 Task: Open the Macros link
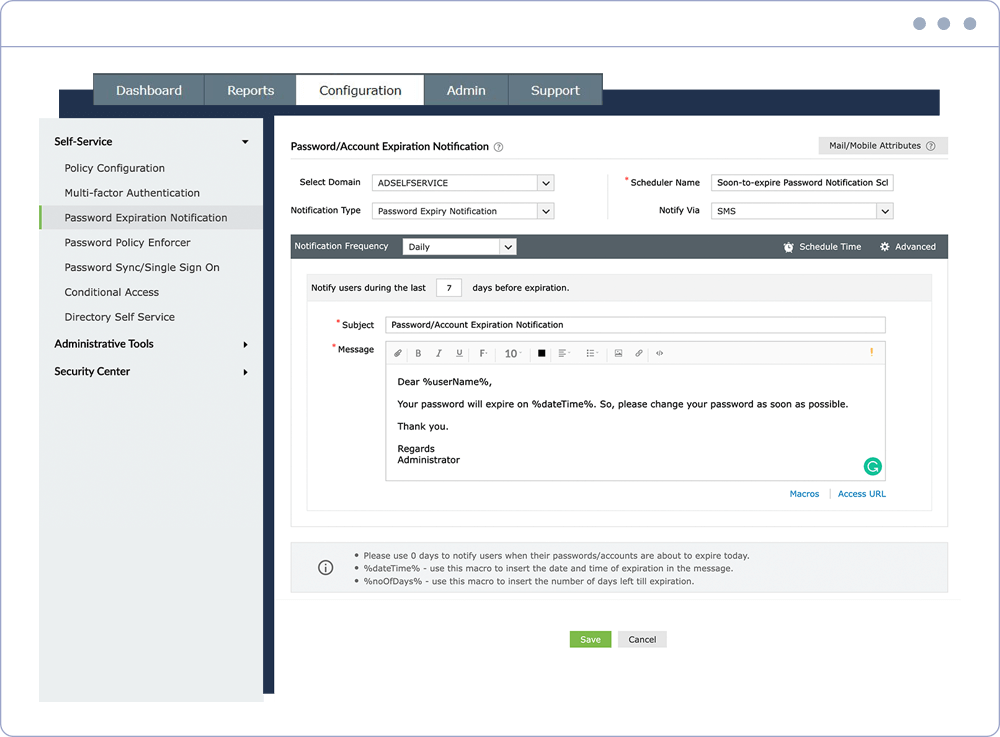804,494
